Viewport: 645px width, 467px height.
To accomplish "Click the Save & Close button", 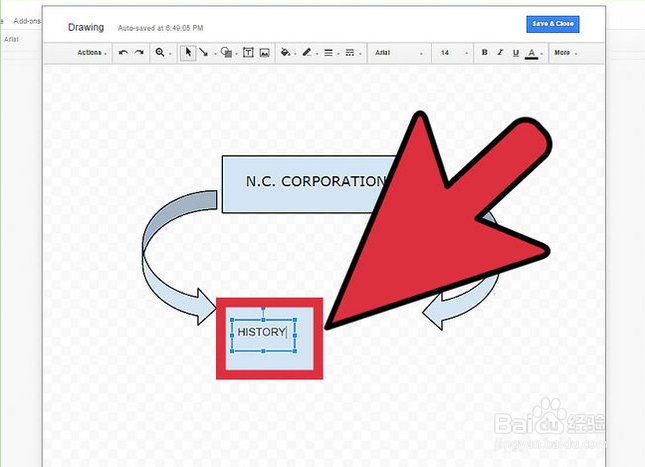I will pyautogui.click(x=553, y=24).
